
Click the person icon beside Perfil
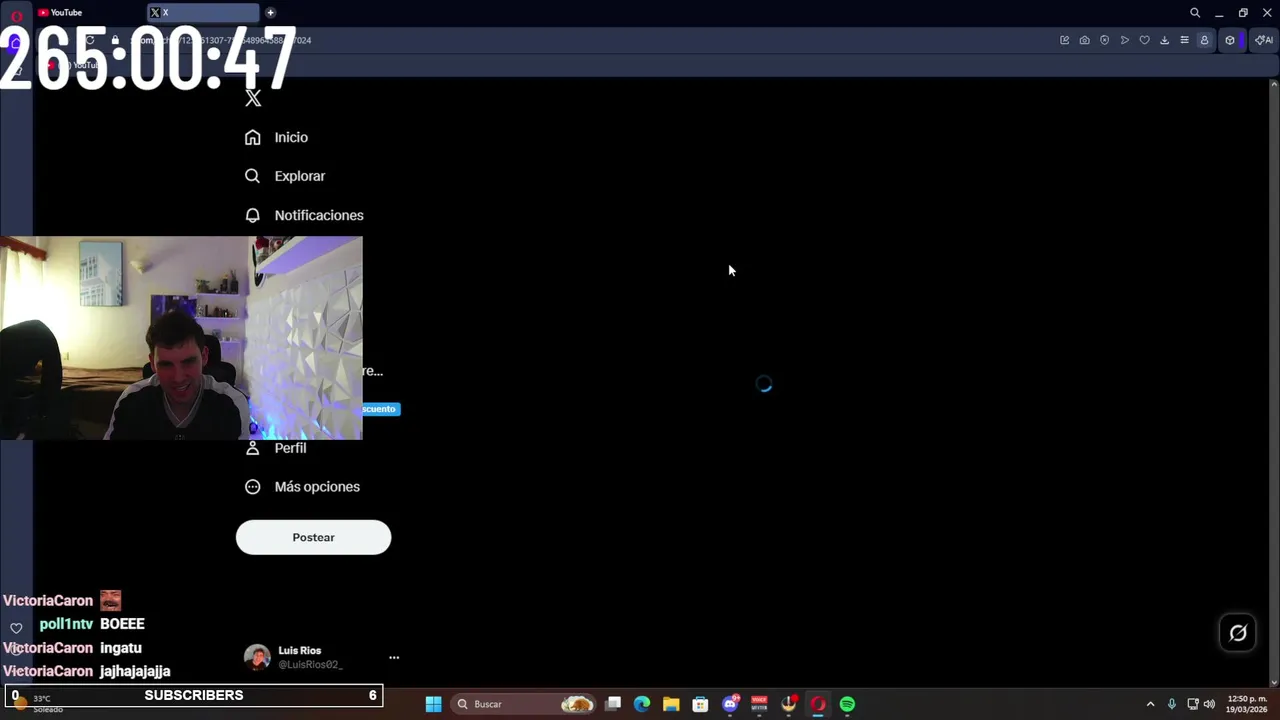[x=253, y=448]
